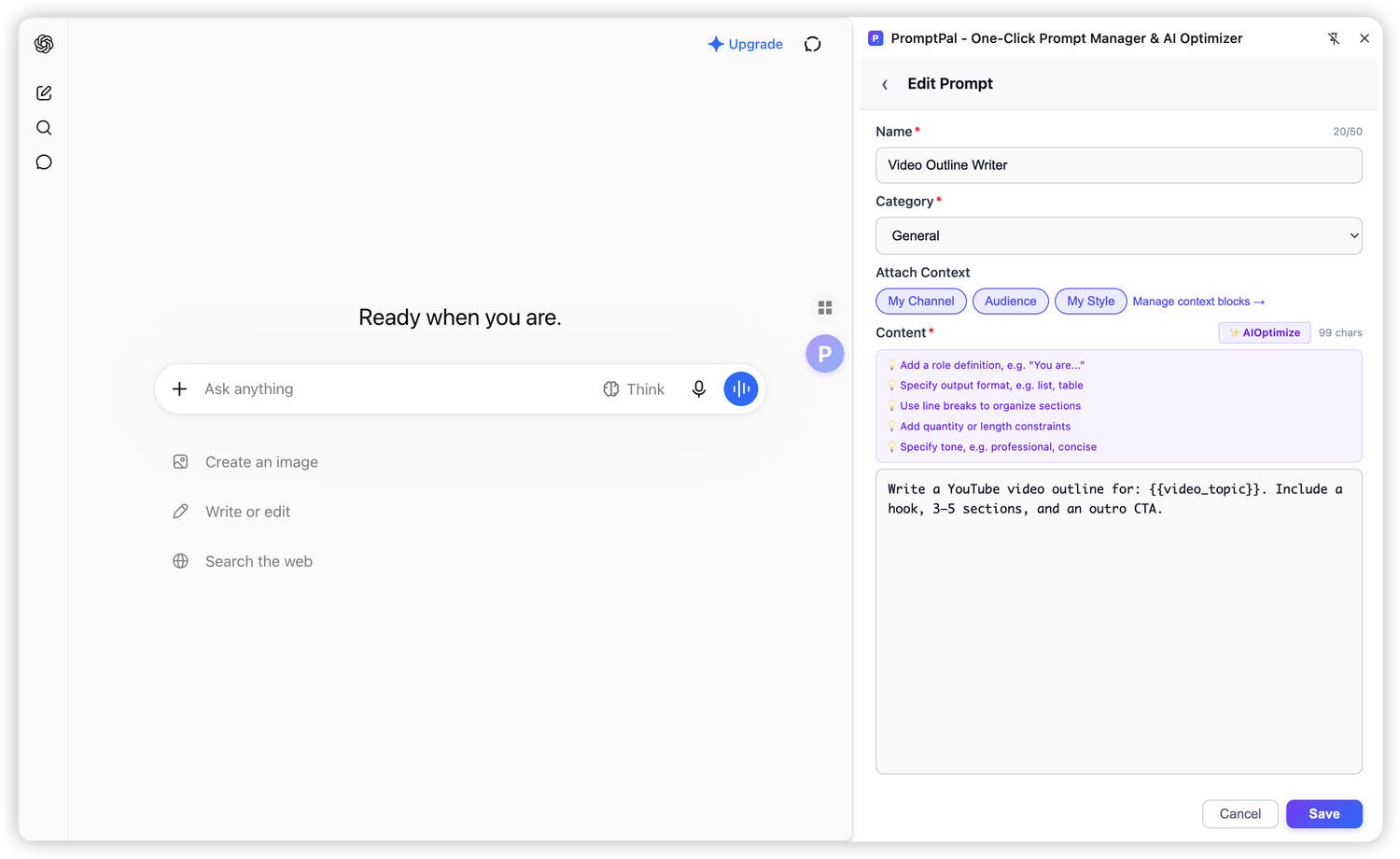Open the chat bubble sidebar icon

(x=44, y=162)
